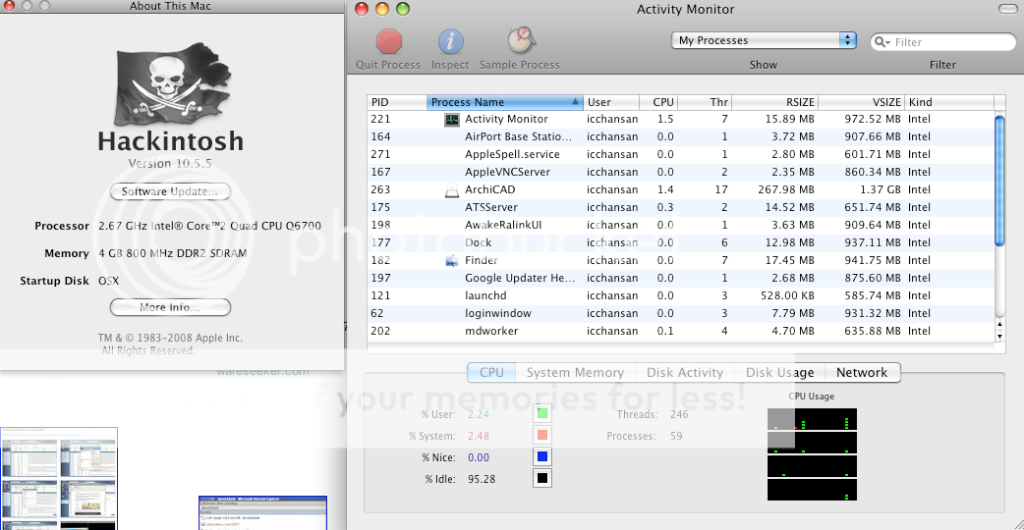This screenshot has width=1024, height=530.
Task: Click ArchiCAD's 1.37 GB VSIZE value
Action: point(878,190)
